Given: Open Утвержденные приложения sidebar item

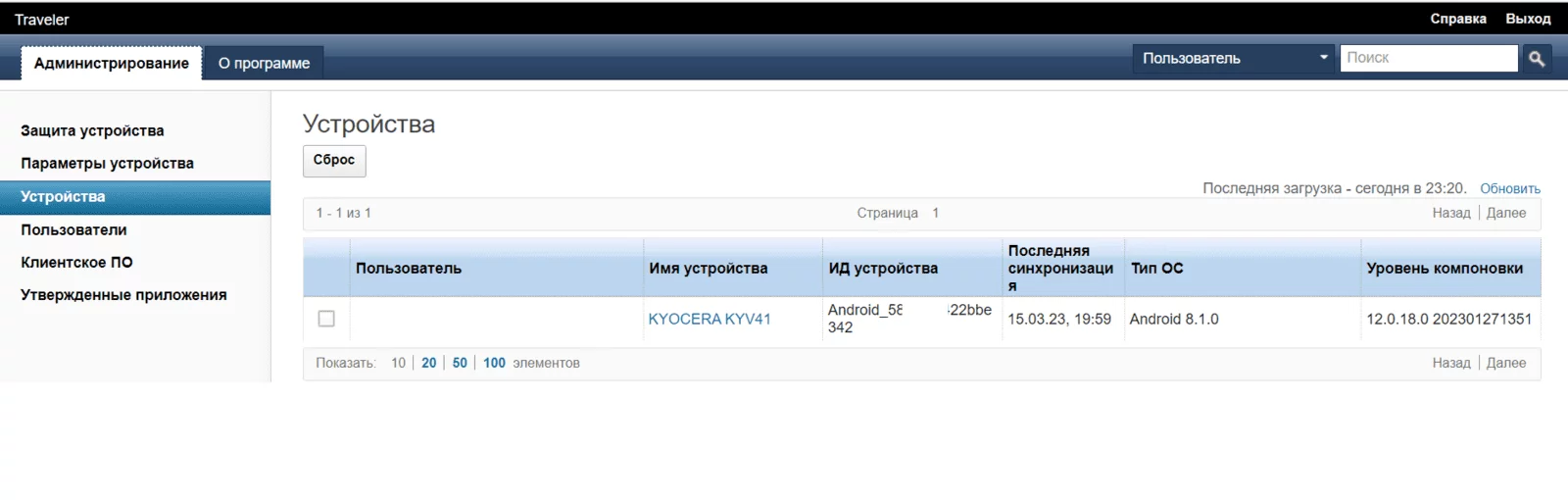Looking at the screenshot, I should [x=123, y=295].
